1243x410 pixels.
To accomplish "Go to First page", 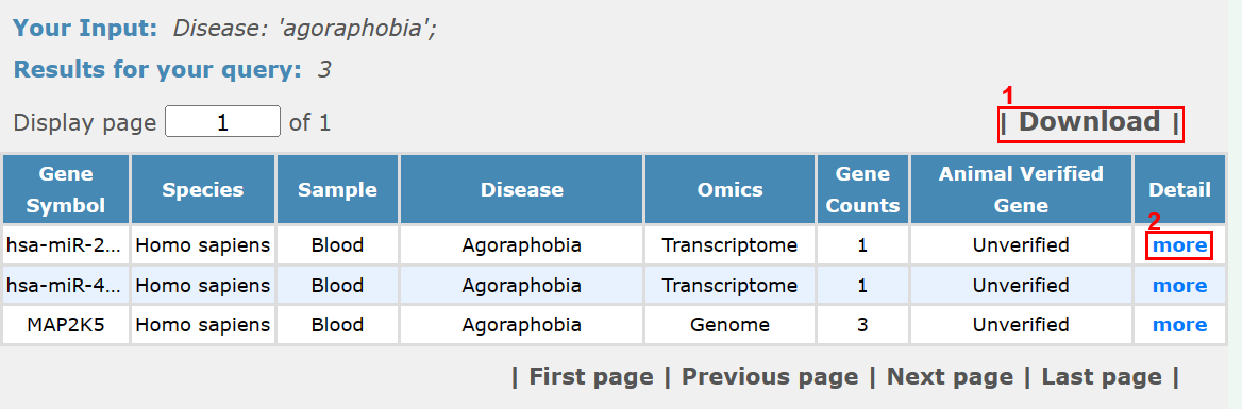I will (591, 377).
